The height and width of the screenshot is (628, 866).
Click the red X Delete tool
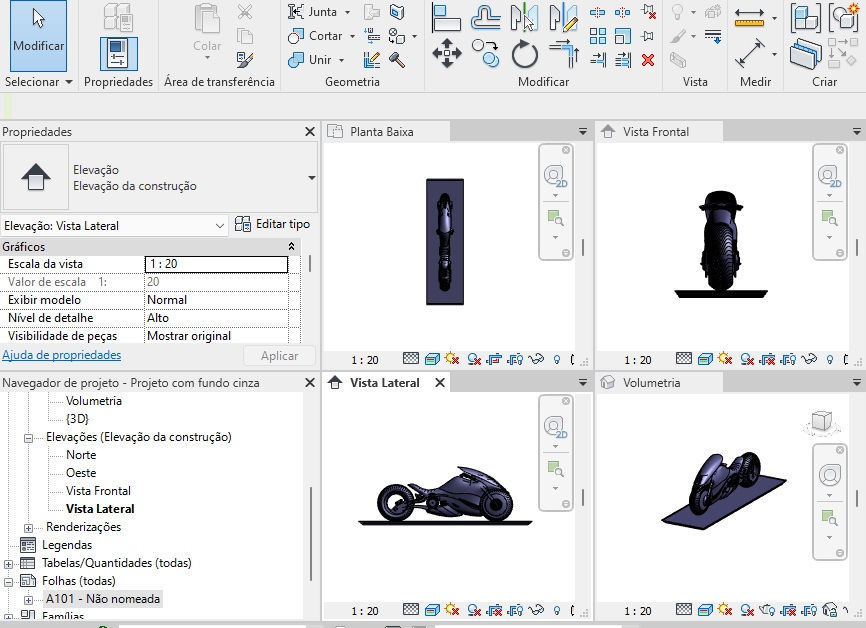click(x=648, y=60)
